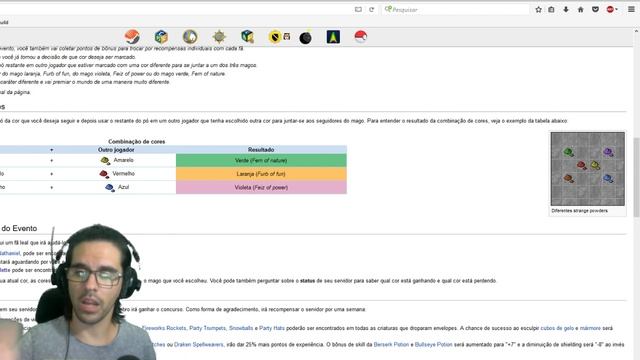Image resolution: width=640 pixels, height=360 pixels.
Task: Click the Bullseye Potion link
Action: click(x=433, y=344)
